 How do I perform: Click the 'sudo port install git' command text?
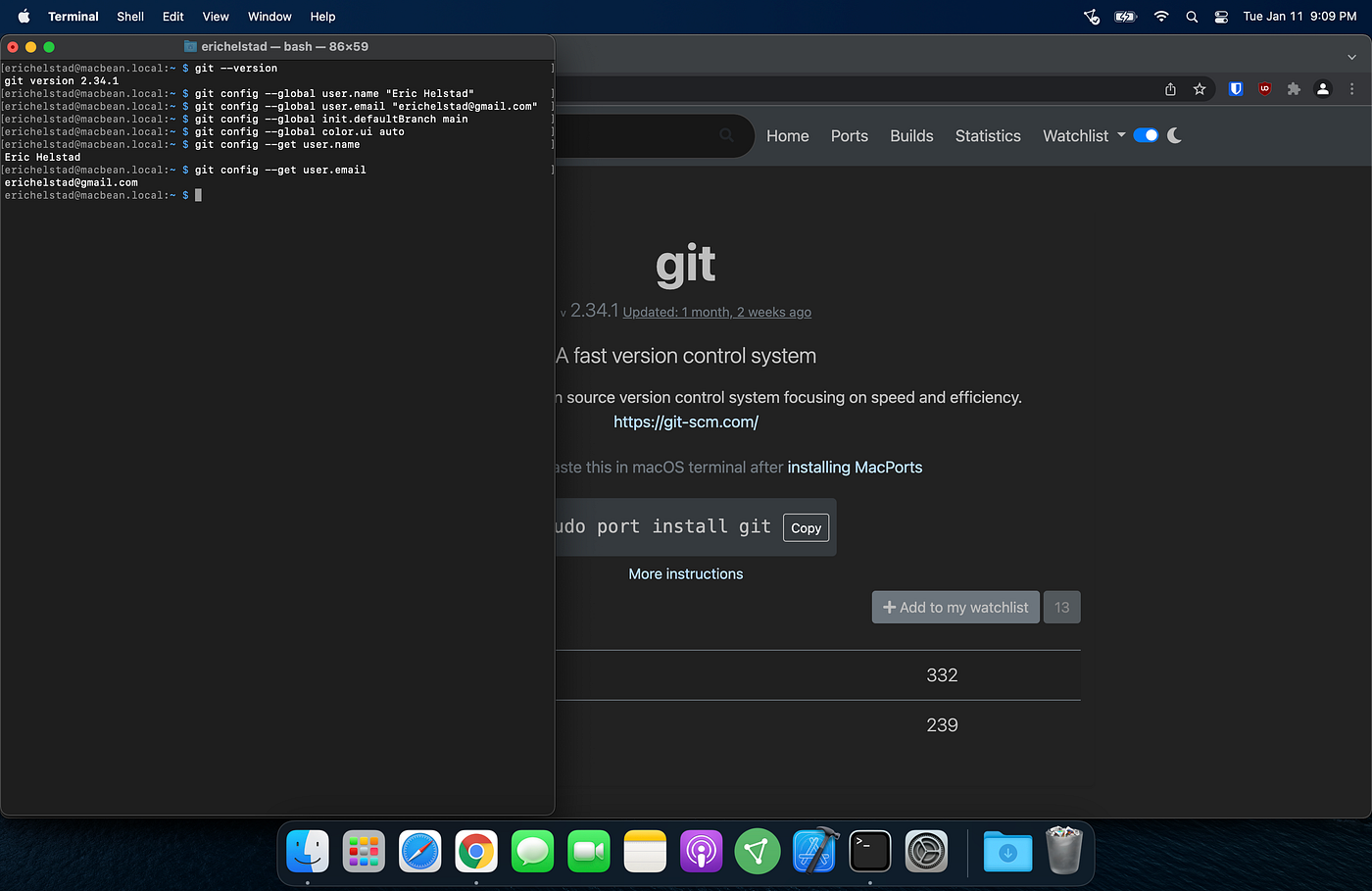tap(663, 526)
